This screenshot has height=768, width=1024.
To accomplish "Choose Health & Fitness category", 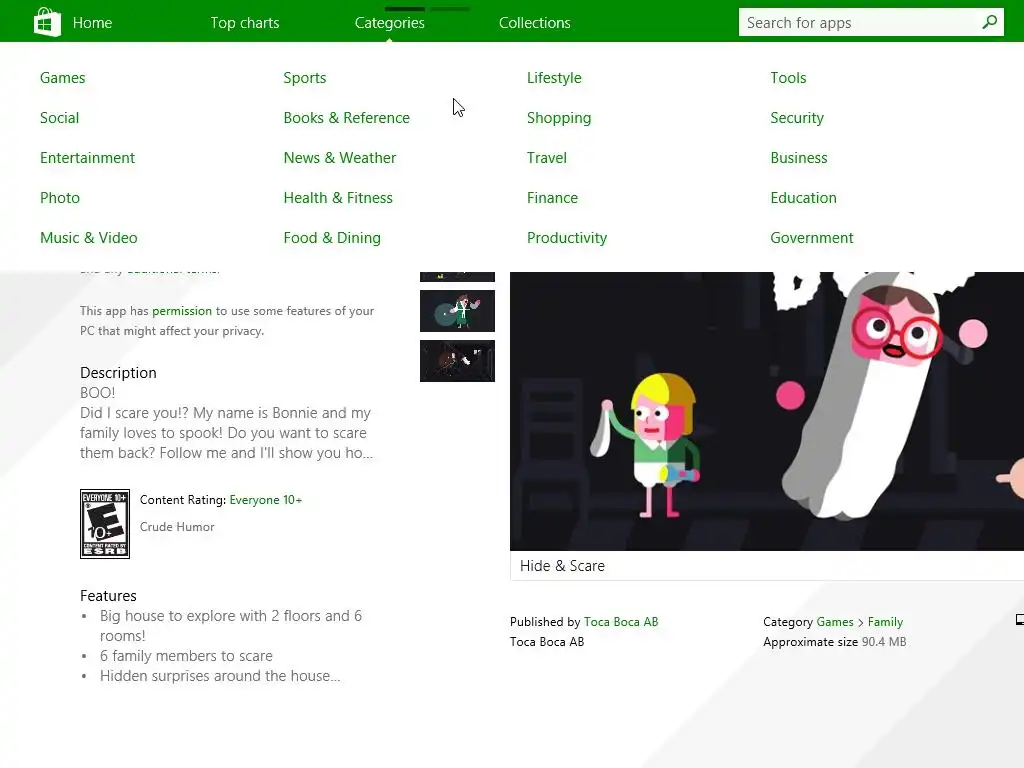I will 338,198.
